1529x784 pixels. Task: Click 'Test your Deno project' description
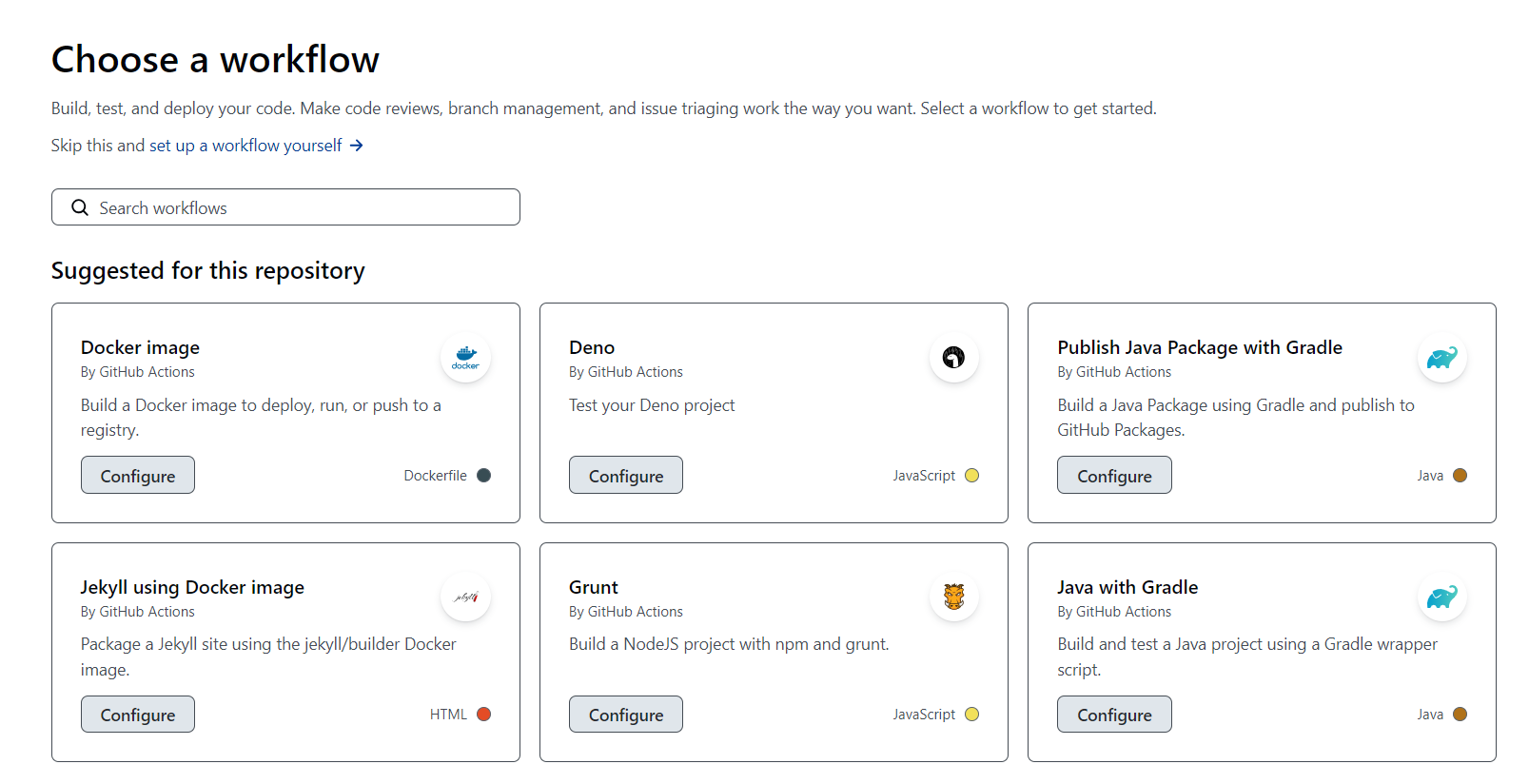tap(652, 405)
